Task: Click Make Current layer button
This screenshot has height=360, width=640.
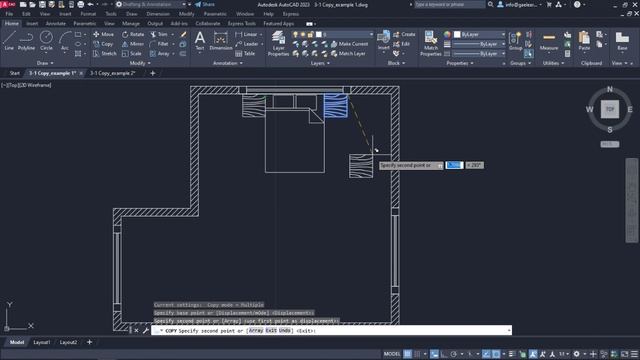Action: point(349,44)
